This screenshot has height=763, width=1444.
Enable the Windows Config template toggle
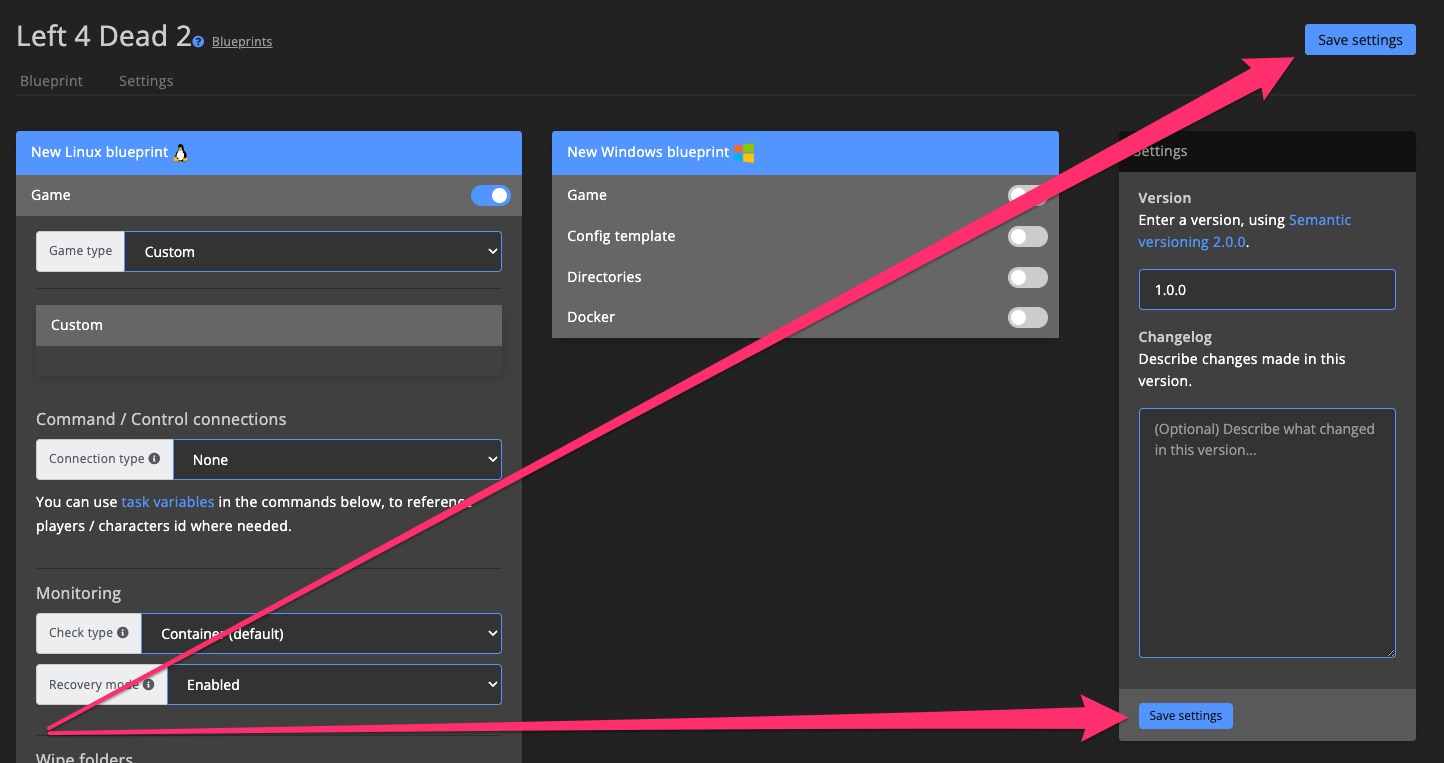[1027, 236]
